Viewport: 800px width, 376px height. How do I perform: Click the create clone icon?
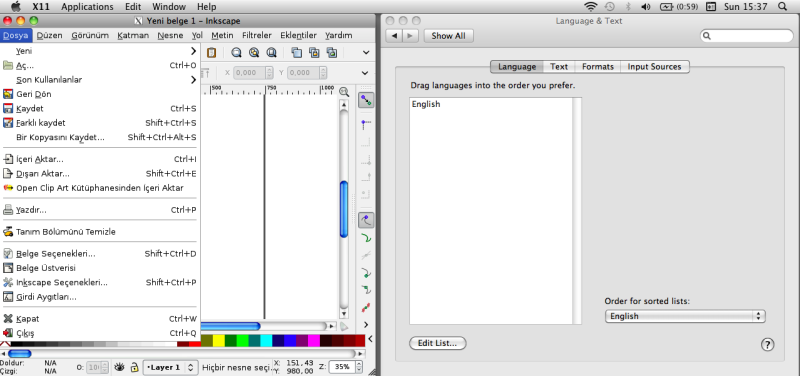click(x=314, y=52)
